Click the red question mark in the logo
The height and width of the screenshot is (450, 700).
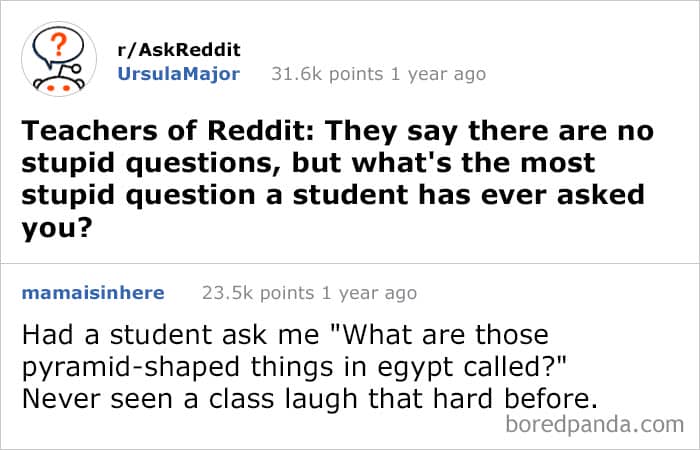(59, 47)
